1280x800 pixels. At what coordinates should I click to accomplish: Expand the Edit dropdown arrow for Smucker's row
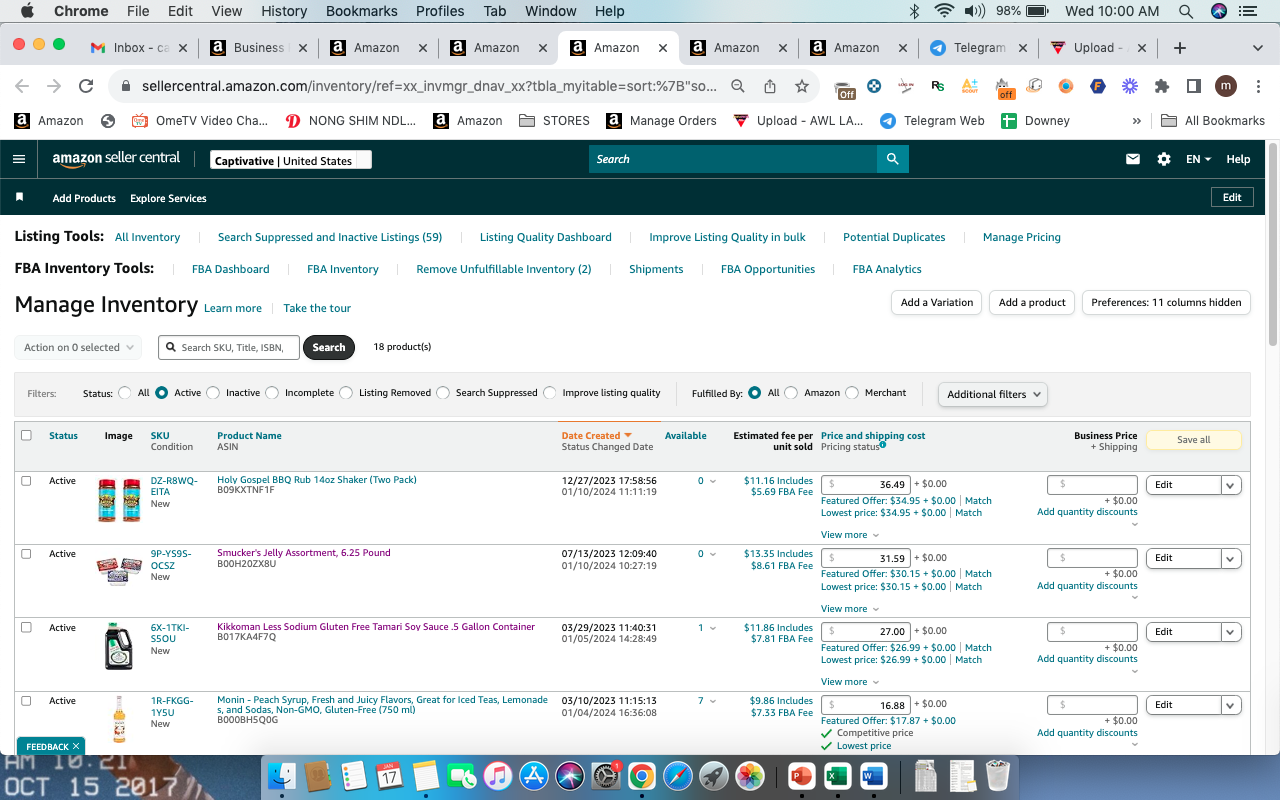pyautogui.click(x=1231, y=558)
